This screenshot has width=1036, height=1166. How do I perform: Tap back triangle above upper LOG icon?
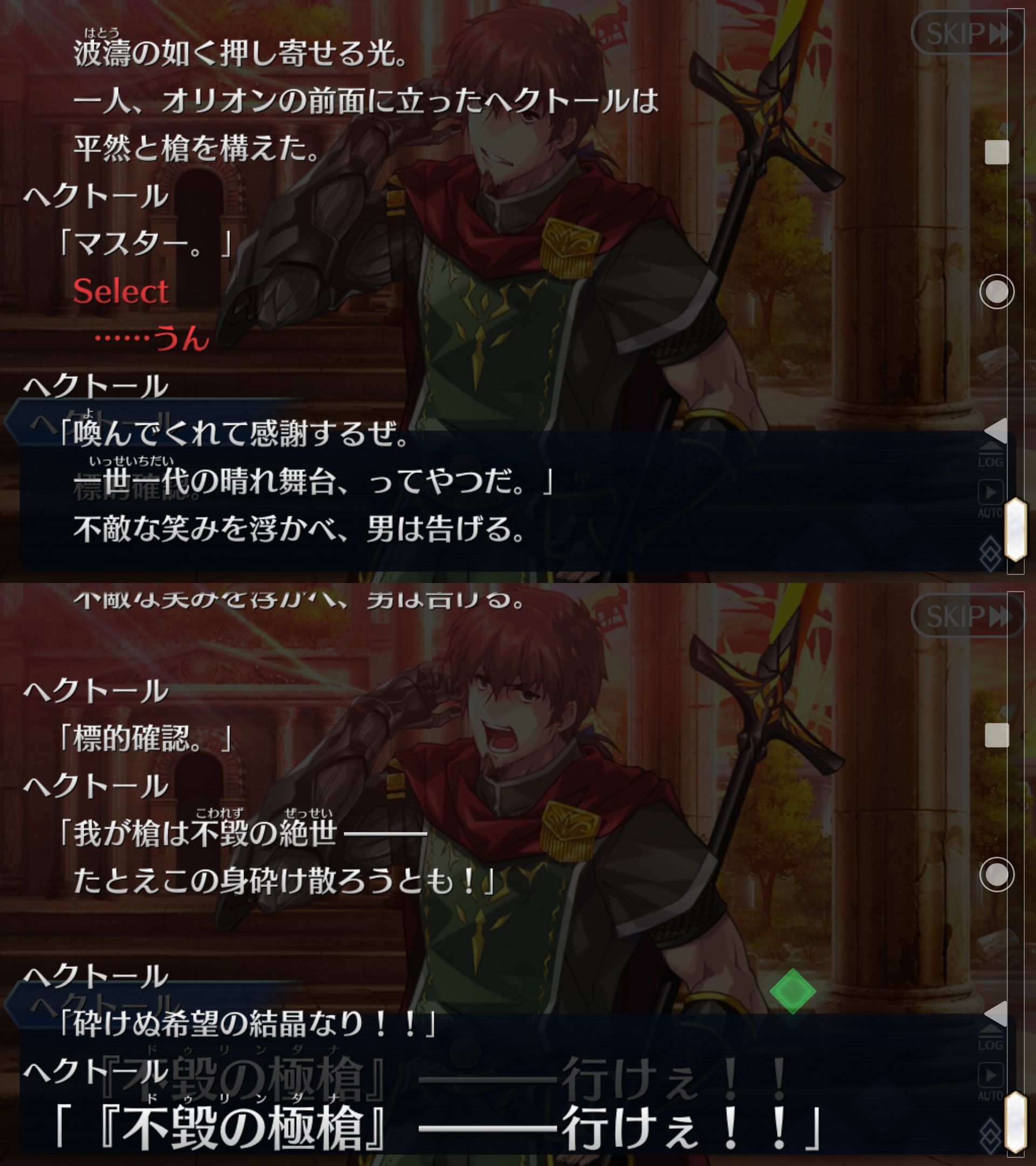996,431
